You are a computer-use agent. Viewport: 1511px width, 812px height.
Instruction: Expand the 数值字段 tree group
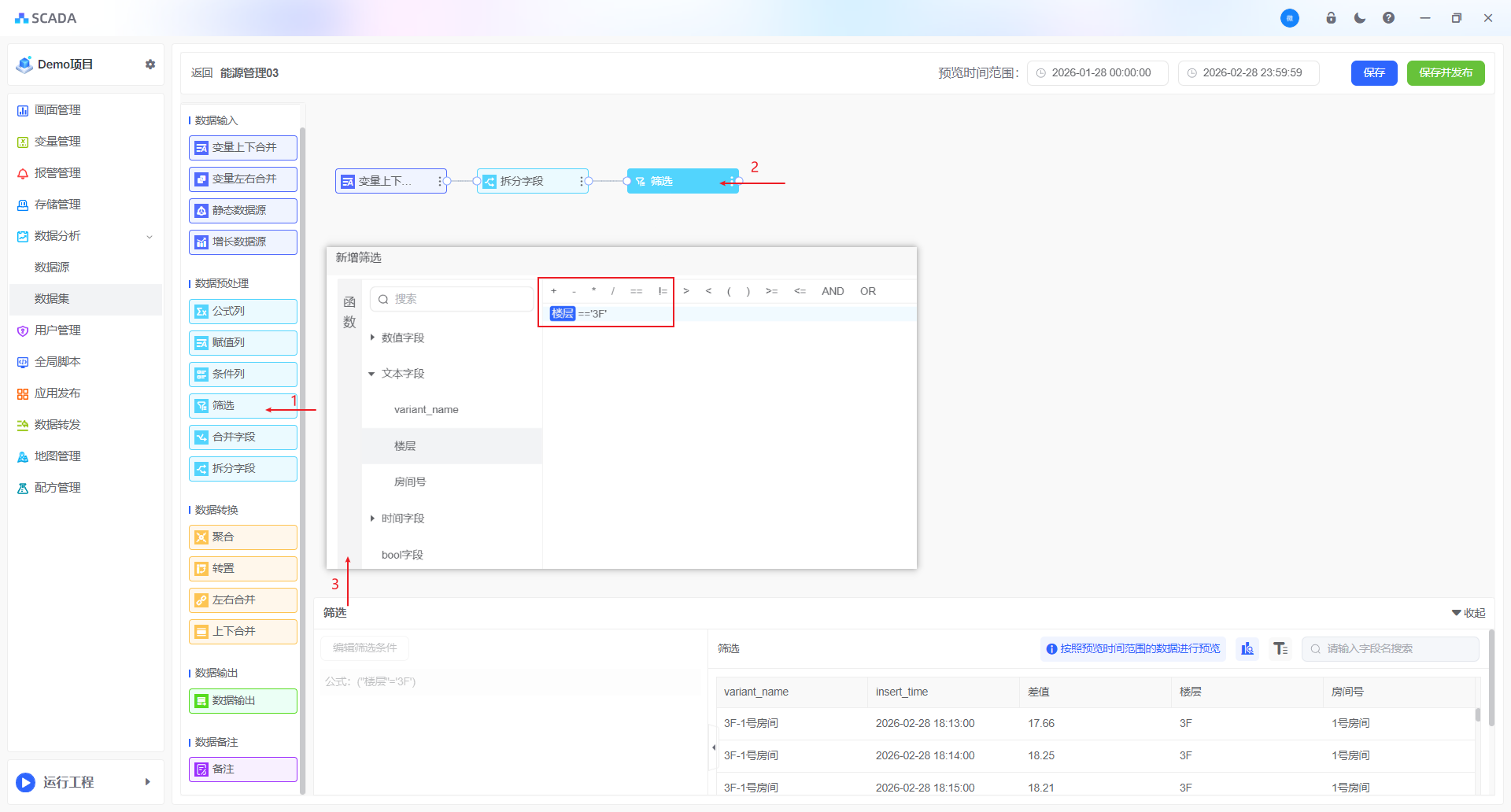coord(373,338)
